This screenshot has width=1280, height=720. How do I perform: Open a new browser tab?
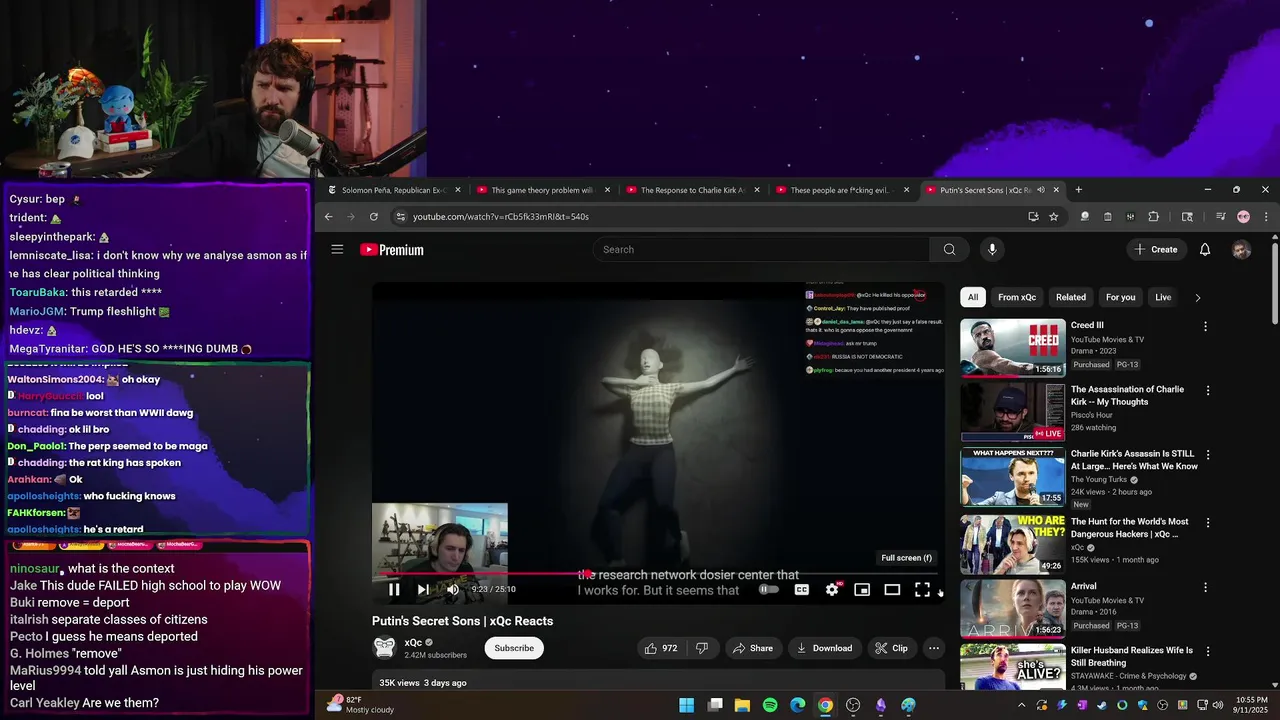[1078, 190]
